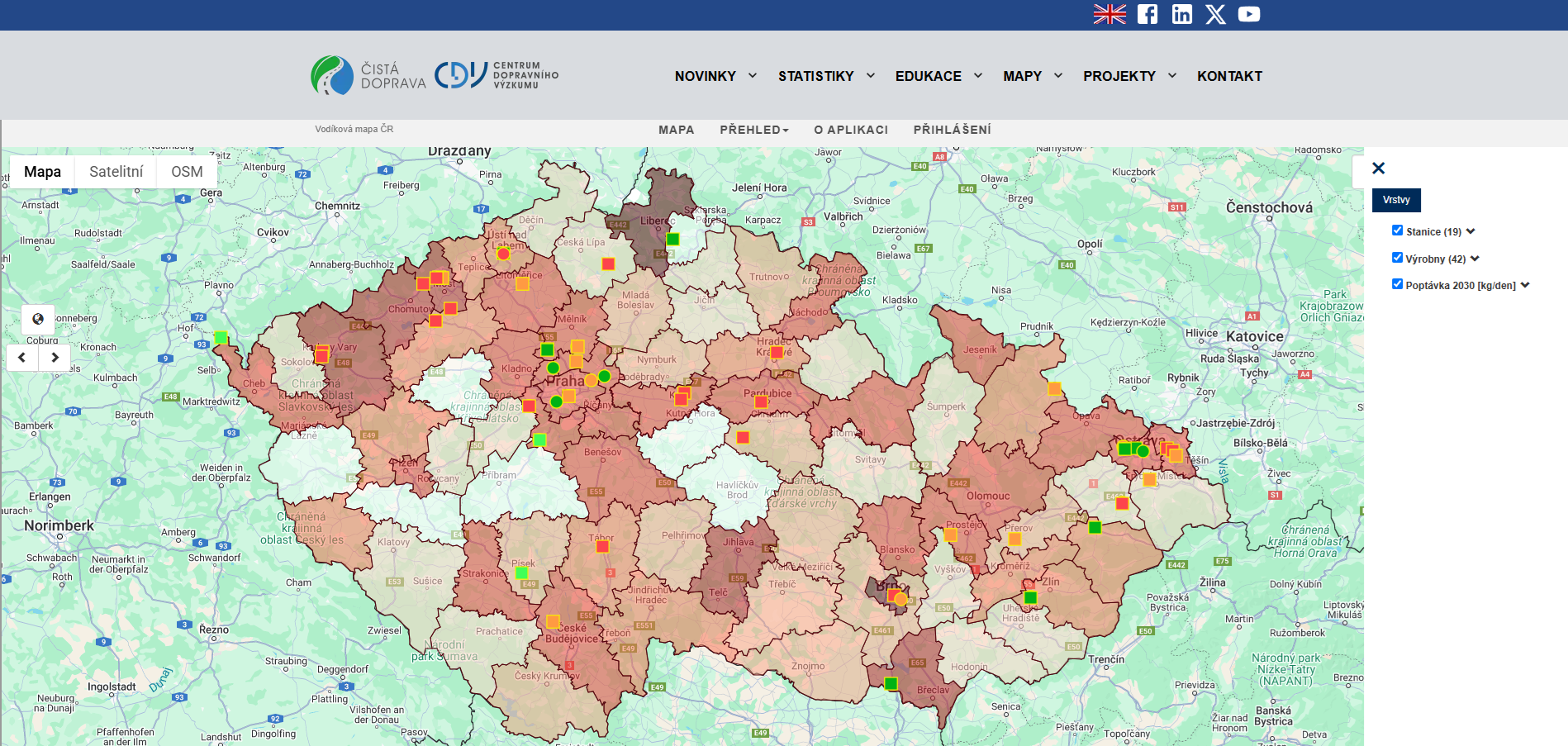
Task: Disable the Stanice (19) layer checkbox
Action: 1397,230
